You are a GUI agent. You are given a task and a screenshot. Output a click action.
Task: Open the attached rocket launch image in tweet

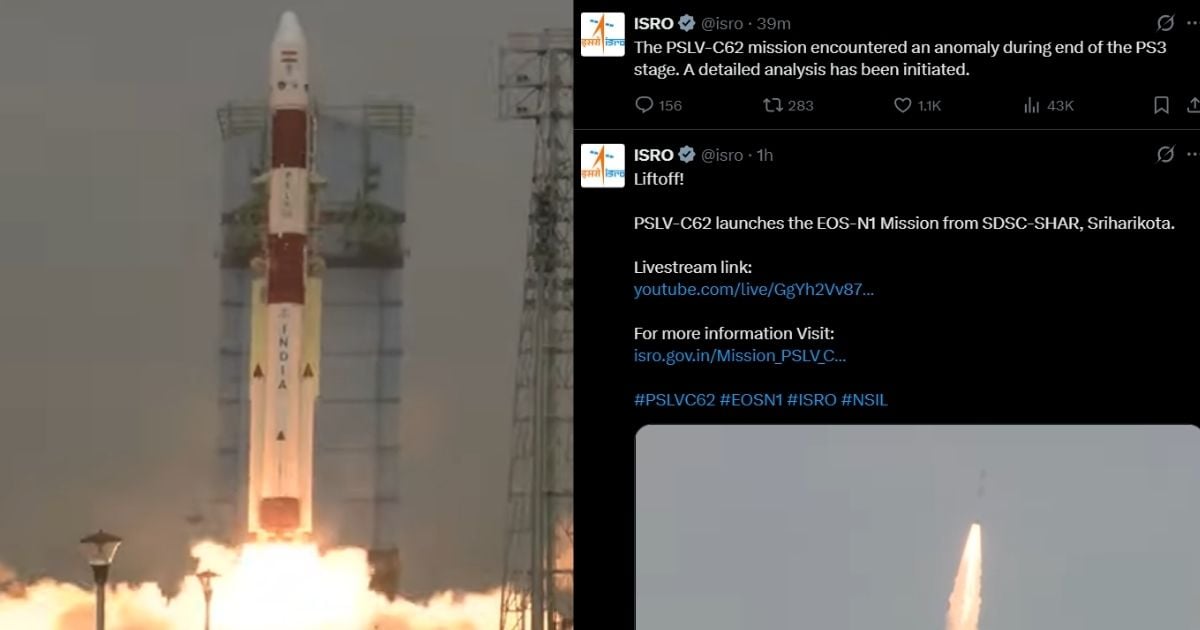917,527
